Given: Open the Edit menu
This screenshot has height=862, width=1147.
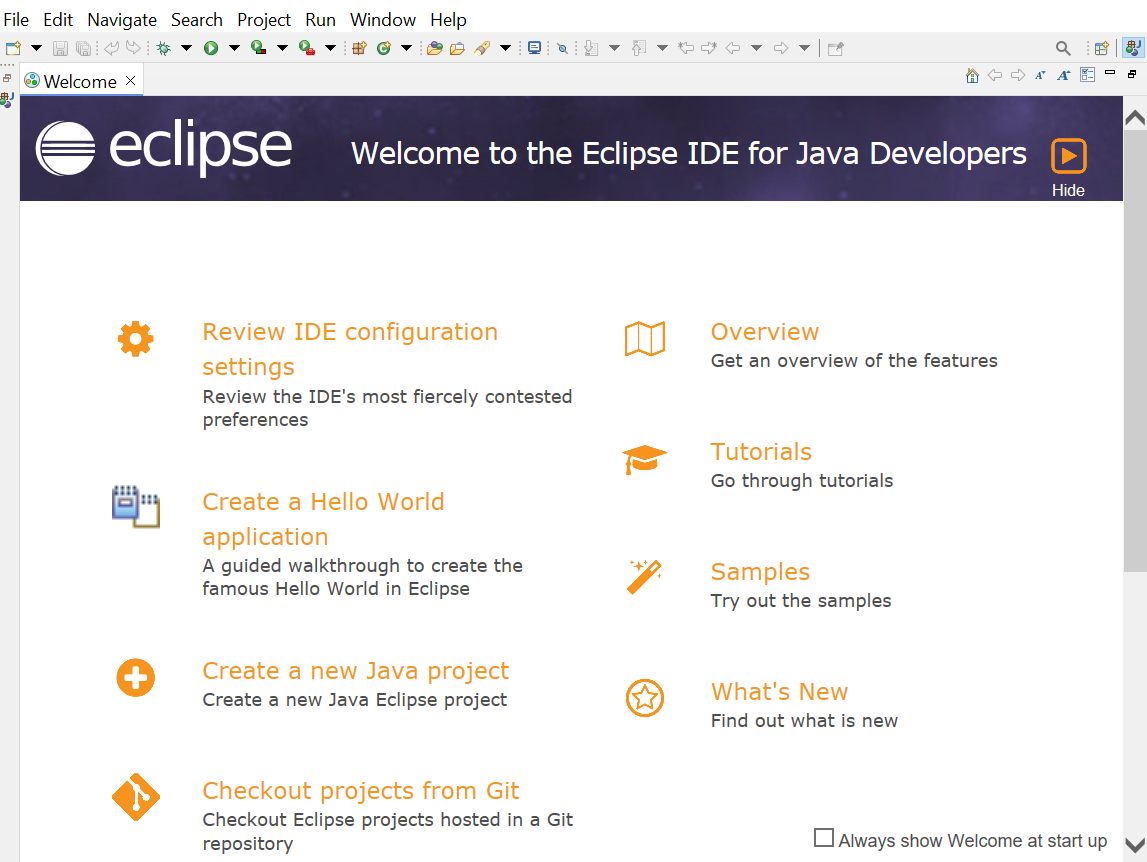Looking at the screenshot, I should click(58, 20).
